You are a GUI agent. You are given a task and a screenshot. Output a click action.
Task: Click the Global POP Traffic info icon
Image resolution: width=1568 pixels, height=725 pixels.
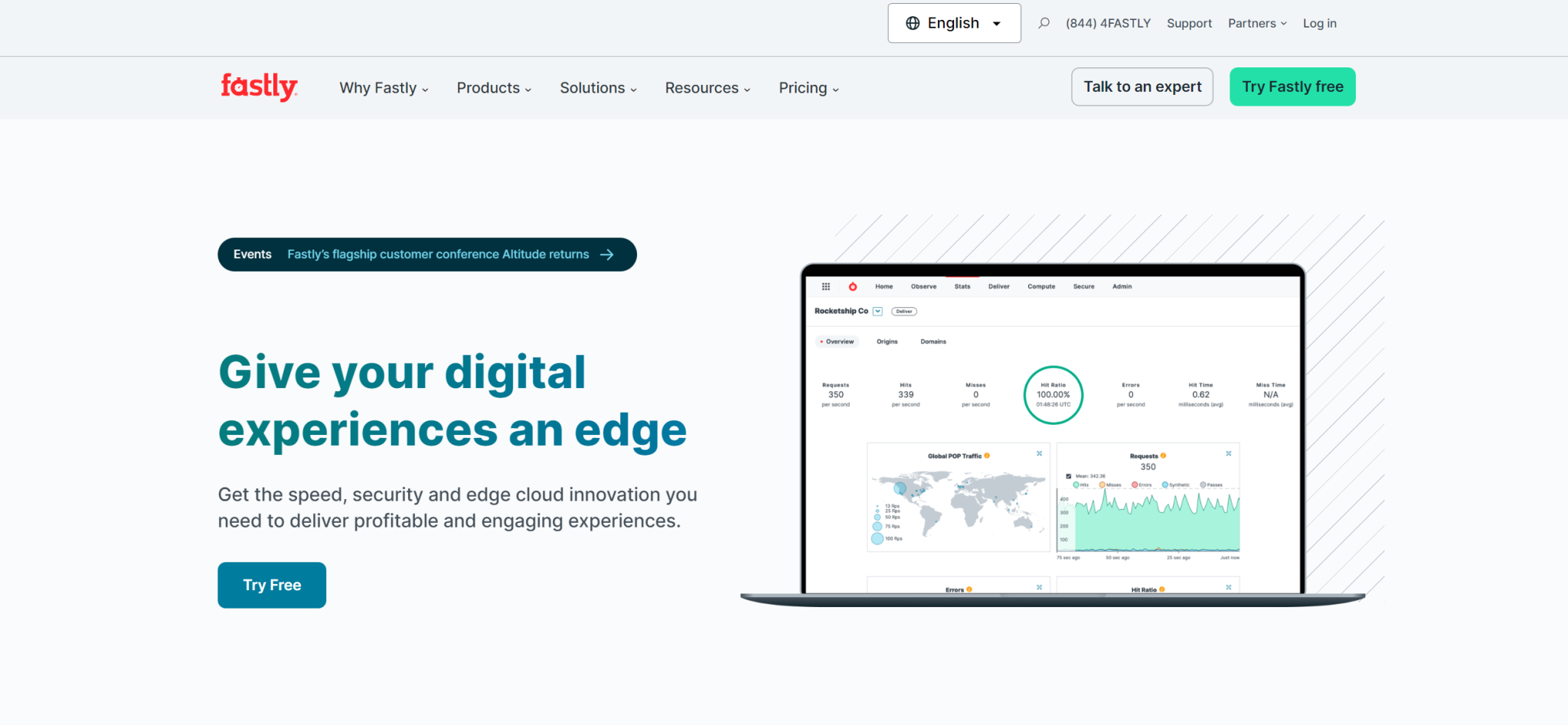(x=987, y=456)
